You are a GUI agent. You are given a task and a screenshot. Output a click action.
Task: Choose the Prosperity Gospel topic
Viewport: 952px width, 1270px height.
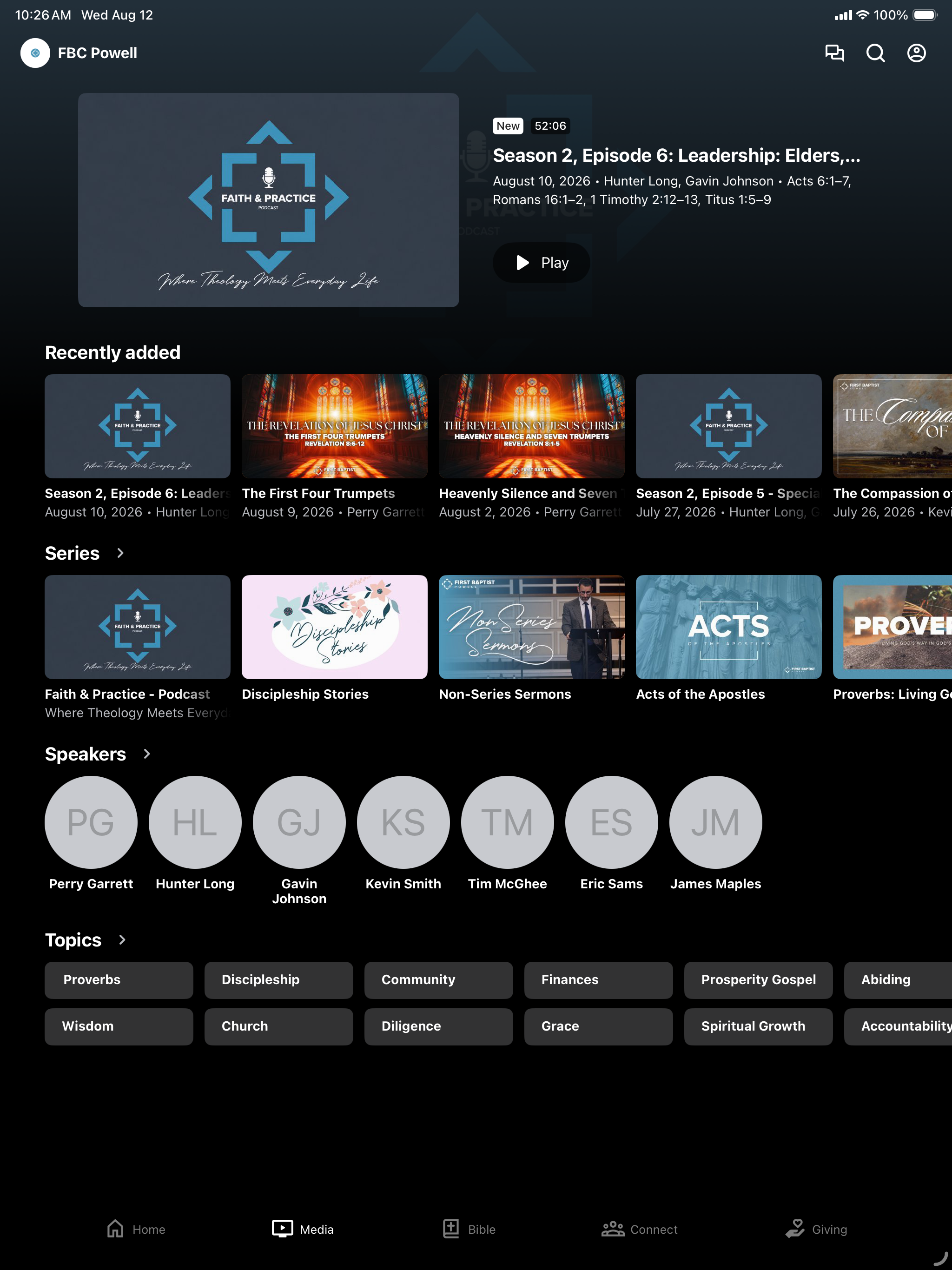758,980
